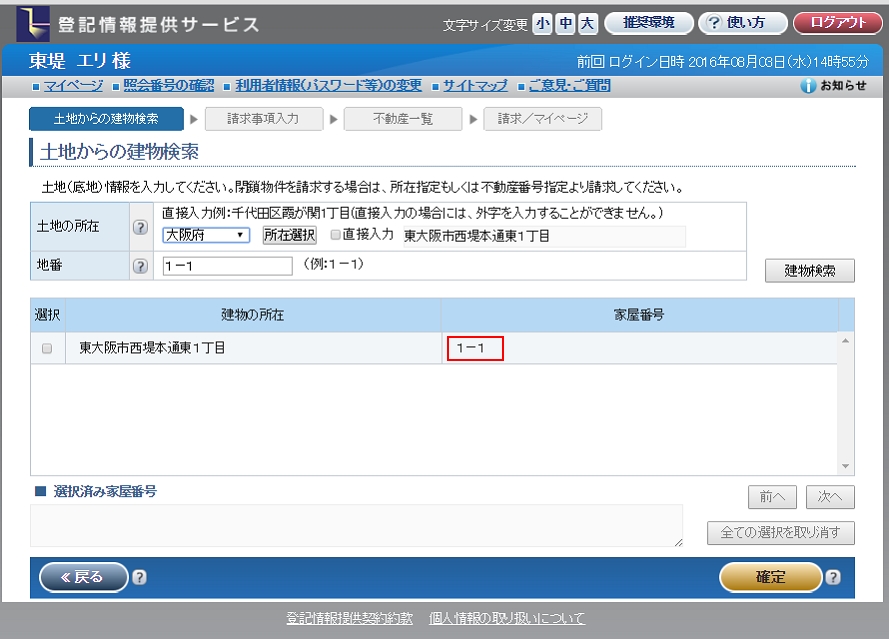Image resolution: width=889 pixels, height=639 pixels.
Task: Open the 推奨環境 page
Action: 649,23
